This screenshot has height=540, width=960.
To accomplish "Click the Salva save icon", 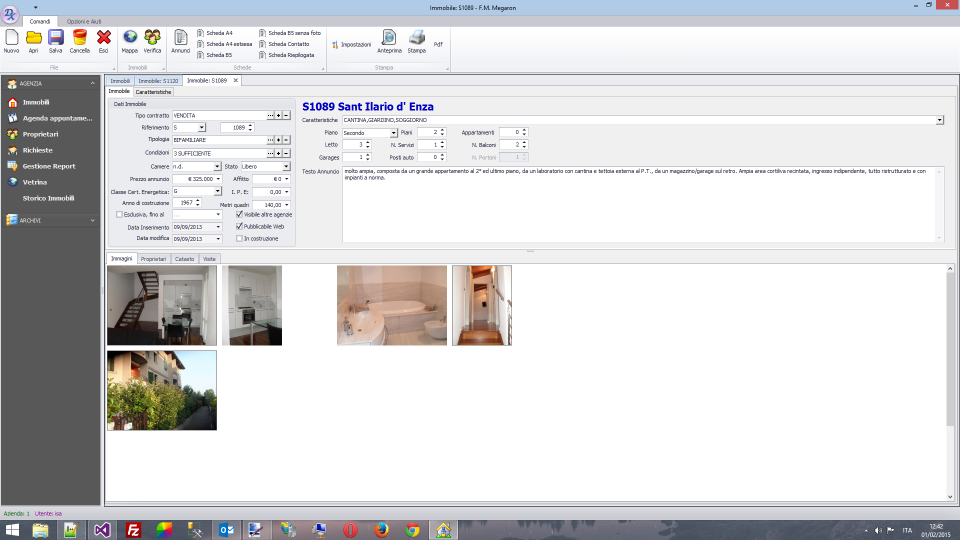I will coord(56,38).
